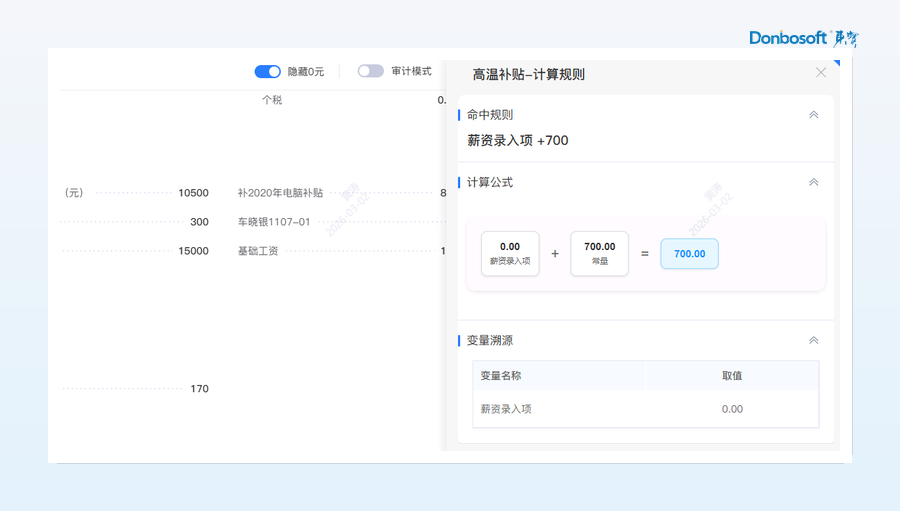Click the 车晓银1107-01 item
Viewport: 900px width, 511px height.
pos(274,222)
